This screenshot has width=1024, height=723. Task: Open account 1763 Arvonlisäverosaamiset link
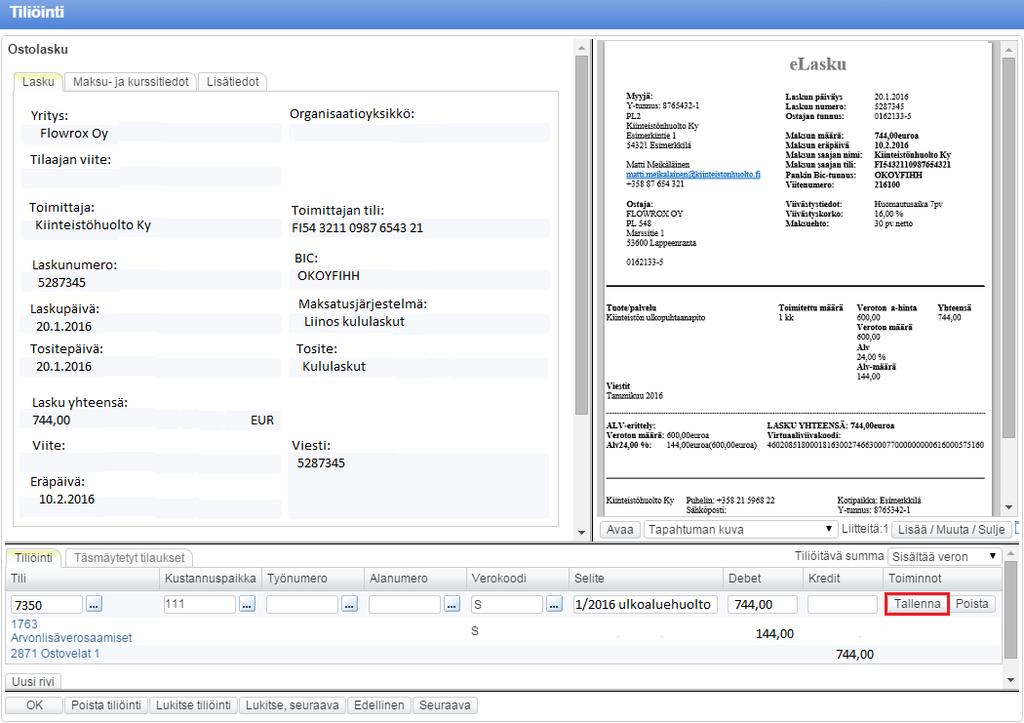click(71, 631)
